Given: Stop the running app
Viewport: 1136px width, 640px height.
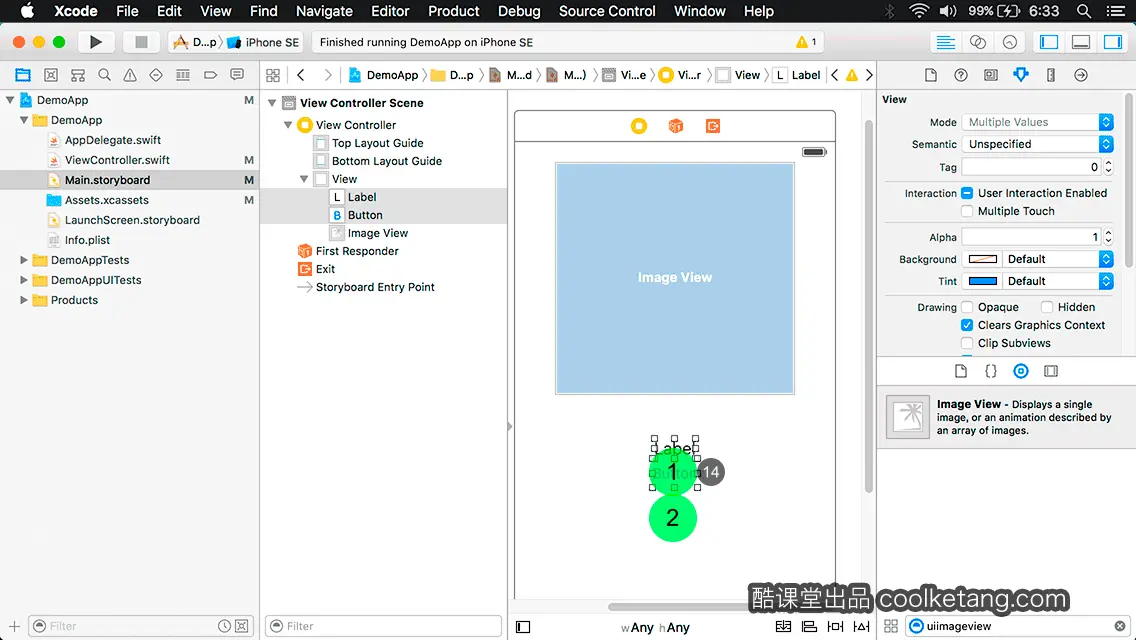Looking at the screenshot, I should click(141, 42).
